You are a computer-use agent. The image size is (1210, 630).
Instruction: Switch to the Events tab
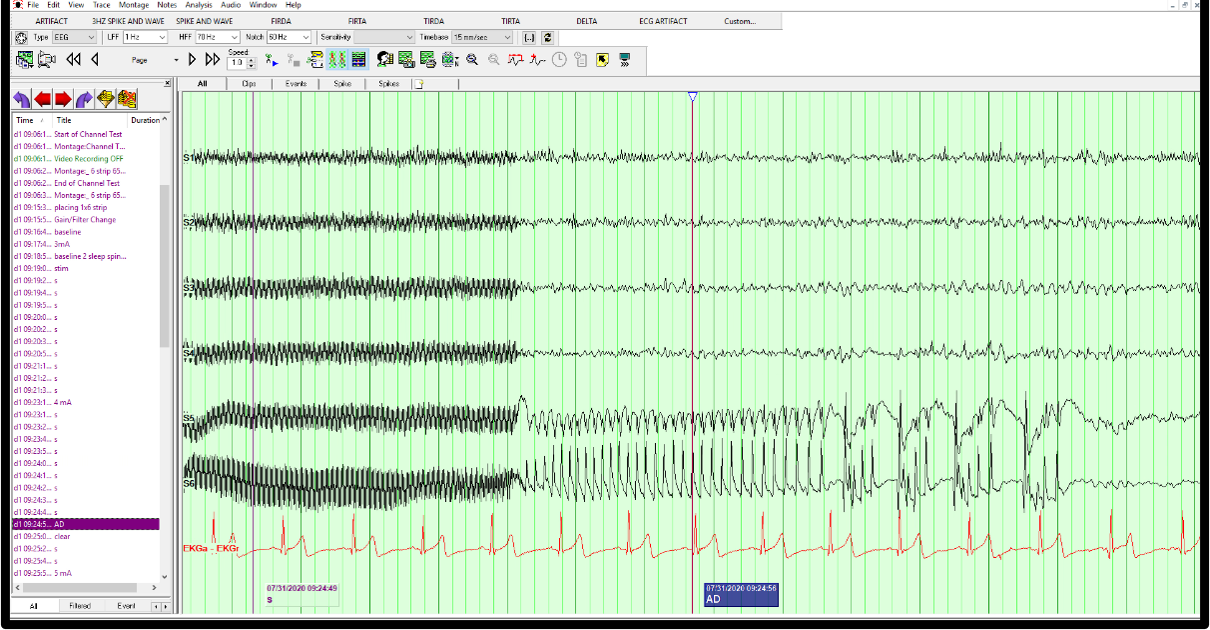point(295,84)
